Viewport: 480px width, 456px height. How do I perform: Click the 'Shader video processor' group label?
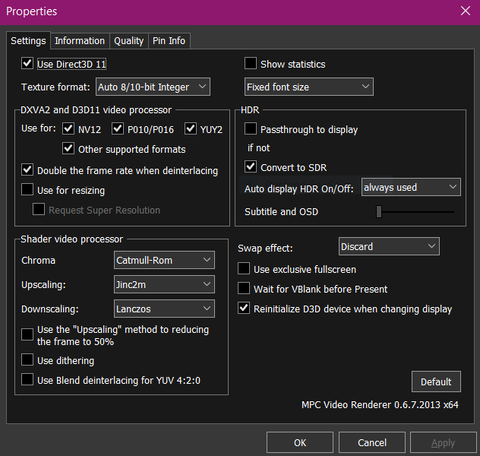point(72,239)
